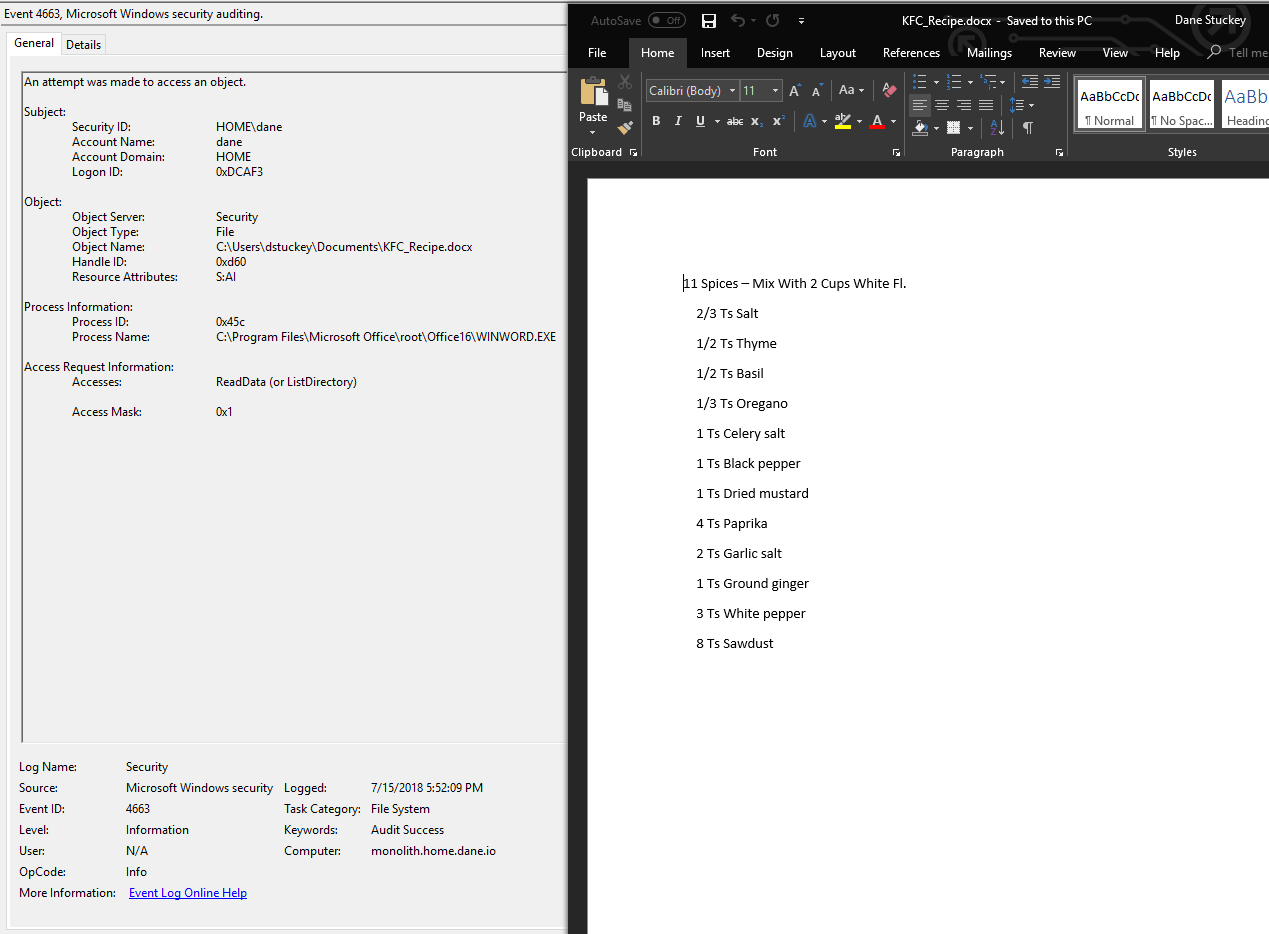Apply the yellow text highlight color
This screenshot has width=1269, height=934.
[x=843, y=121]
